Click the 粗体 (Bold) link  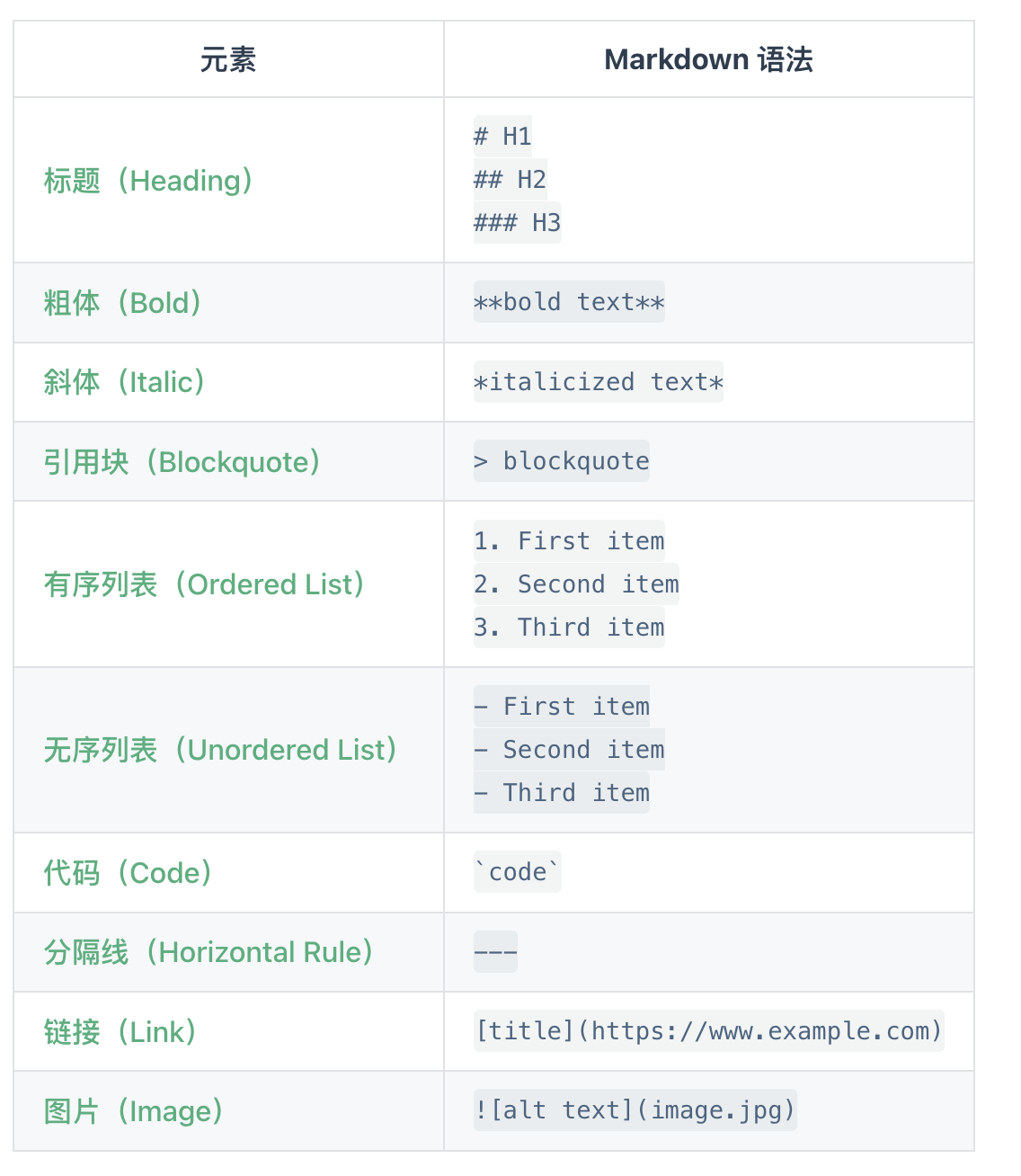(x=123, y=303)
